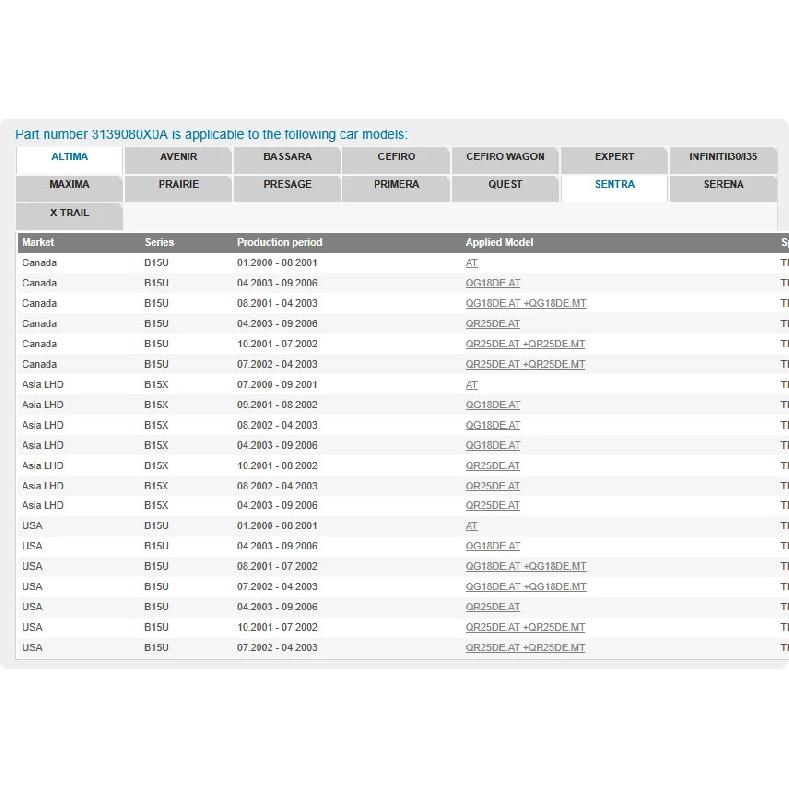
Task: Open AT link in first USA row
Action: (x=471, y=526)
